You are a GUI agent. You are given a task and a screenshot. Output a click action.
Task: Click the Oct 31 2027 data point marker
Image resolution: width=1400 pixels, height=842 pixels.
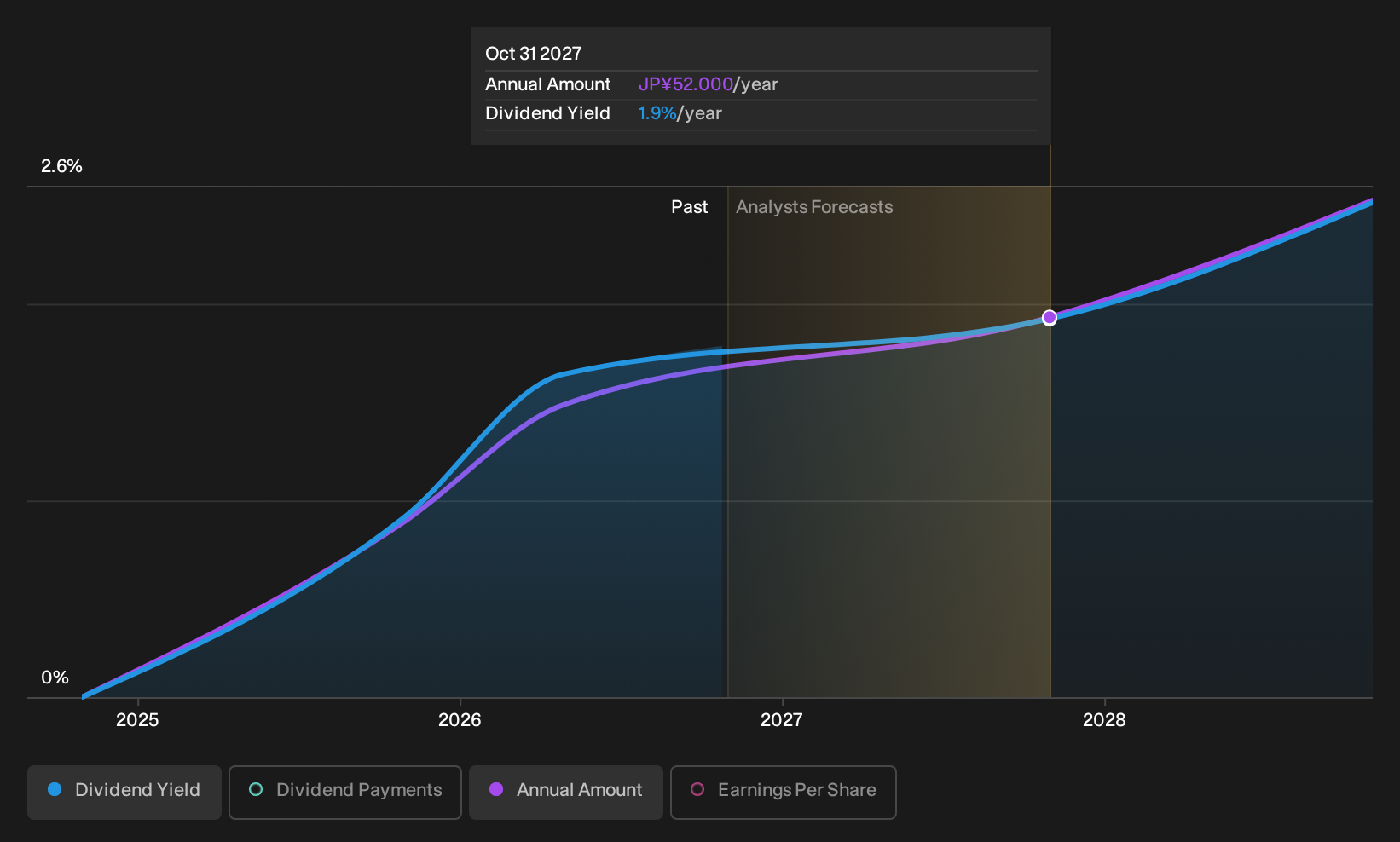pyautogui.click(x=1050, y=318)
